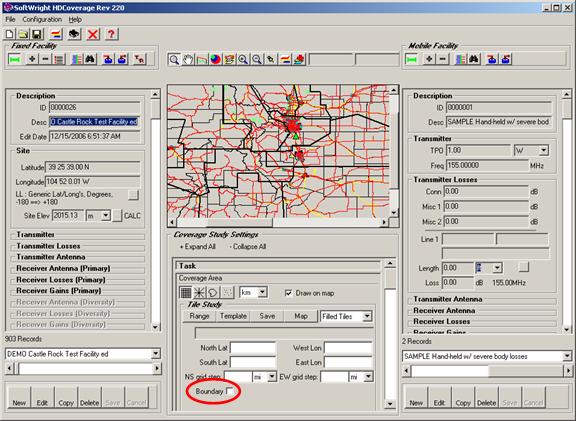Click the plus icon in Mobile Facility toolbar
576x421 pixels.
pyautogui.click(x=429, y=59)
